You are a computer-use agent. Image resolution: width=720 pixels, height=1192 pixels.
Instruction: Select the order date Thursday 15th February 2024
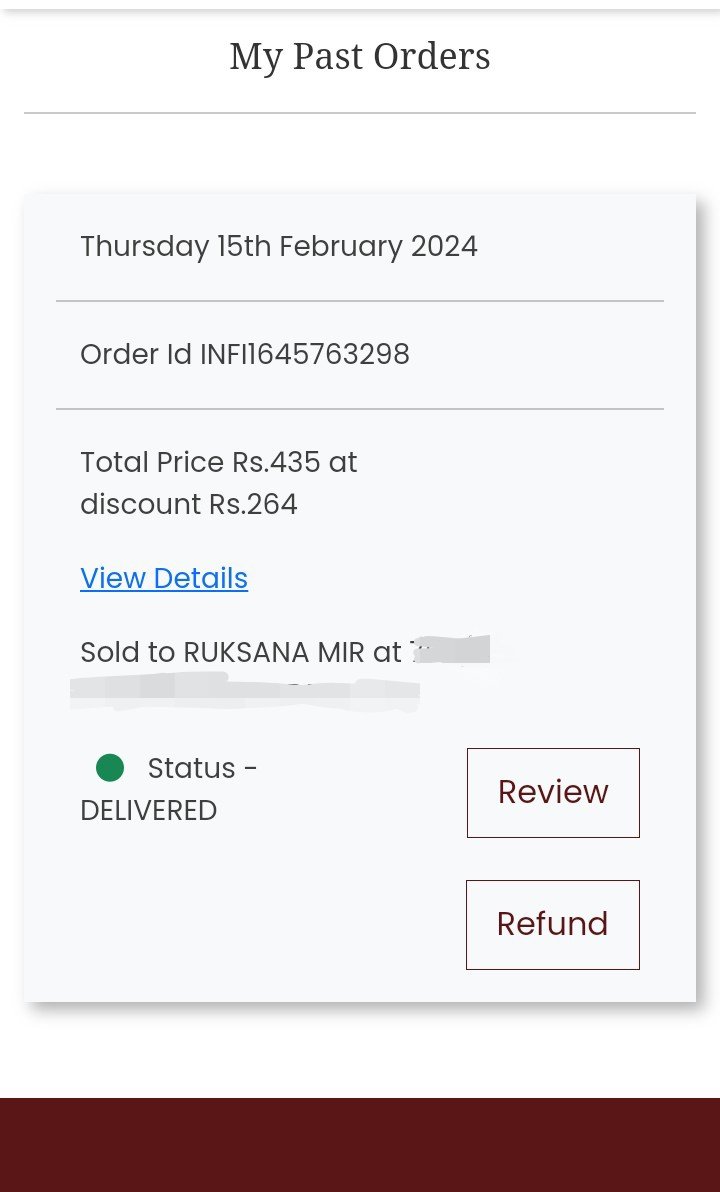[279, 246]
